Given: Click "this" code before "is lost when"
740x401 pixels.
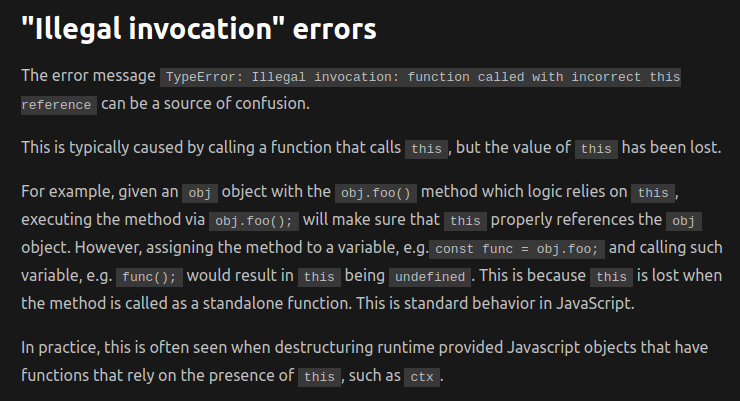Looking at the screenshot, I should [x=611, y=277].
